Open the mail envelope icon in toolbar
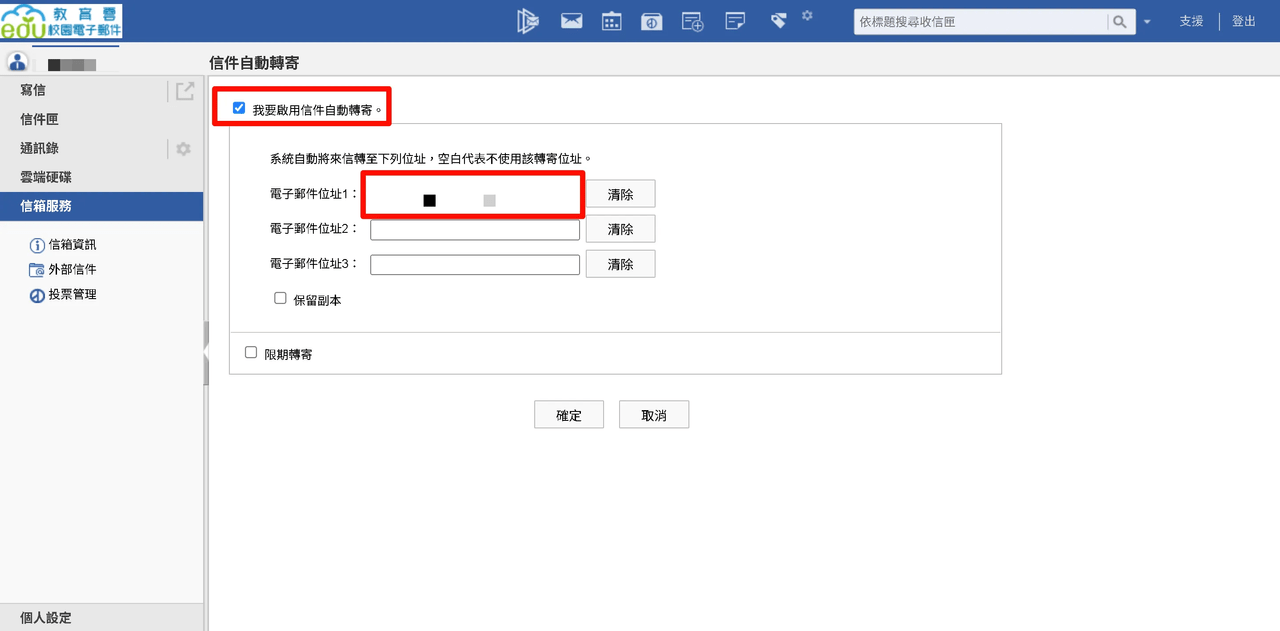Image resolution: width=1280 pixels, height=631 pixels. (571, 21)
